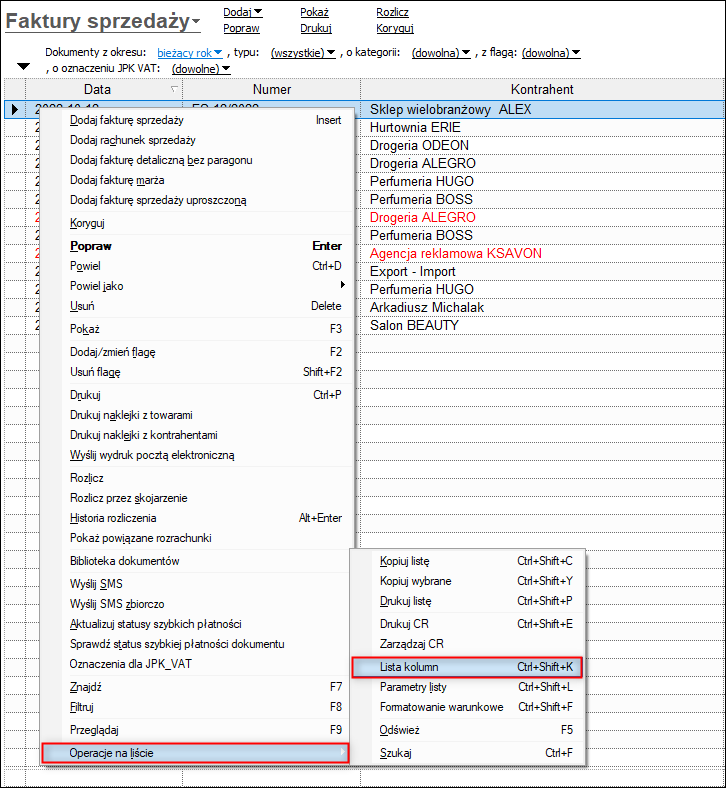Open the Faktury sprzedaży title dropdown
This screenshot has width=726, height=788.
(102, 22)
